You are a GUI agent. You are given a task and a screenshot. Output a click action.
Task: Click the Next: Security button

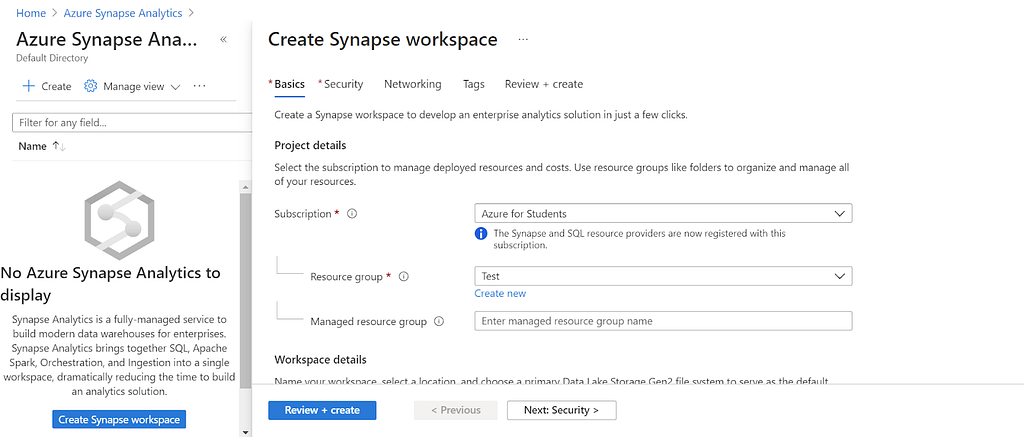click(x=562, y=410)
